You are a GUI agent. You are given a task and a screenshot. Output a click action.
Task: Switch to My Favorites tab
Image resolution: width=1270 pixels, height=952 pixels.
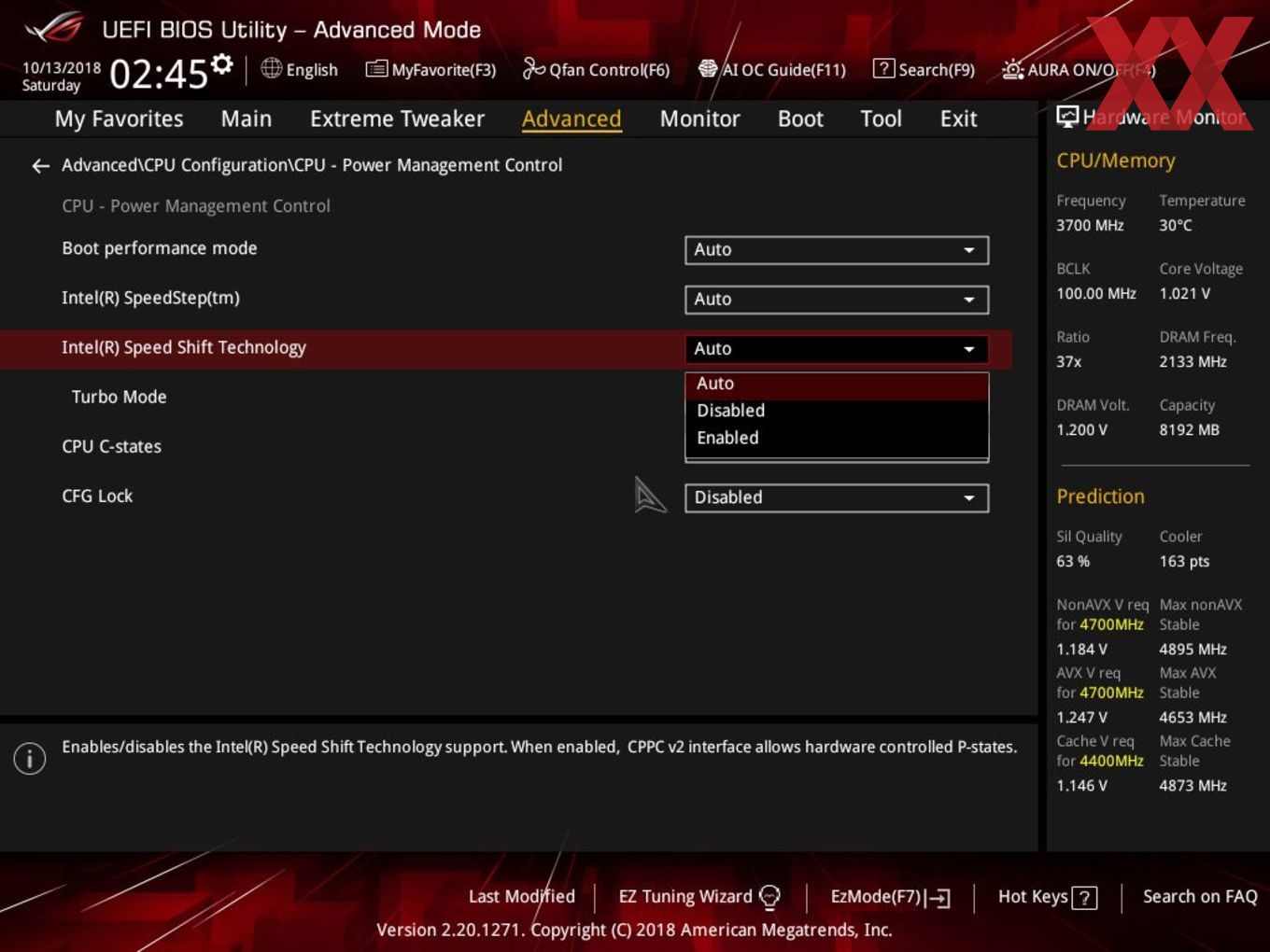pos(119,119)
